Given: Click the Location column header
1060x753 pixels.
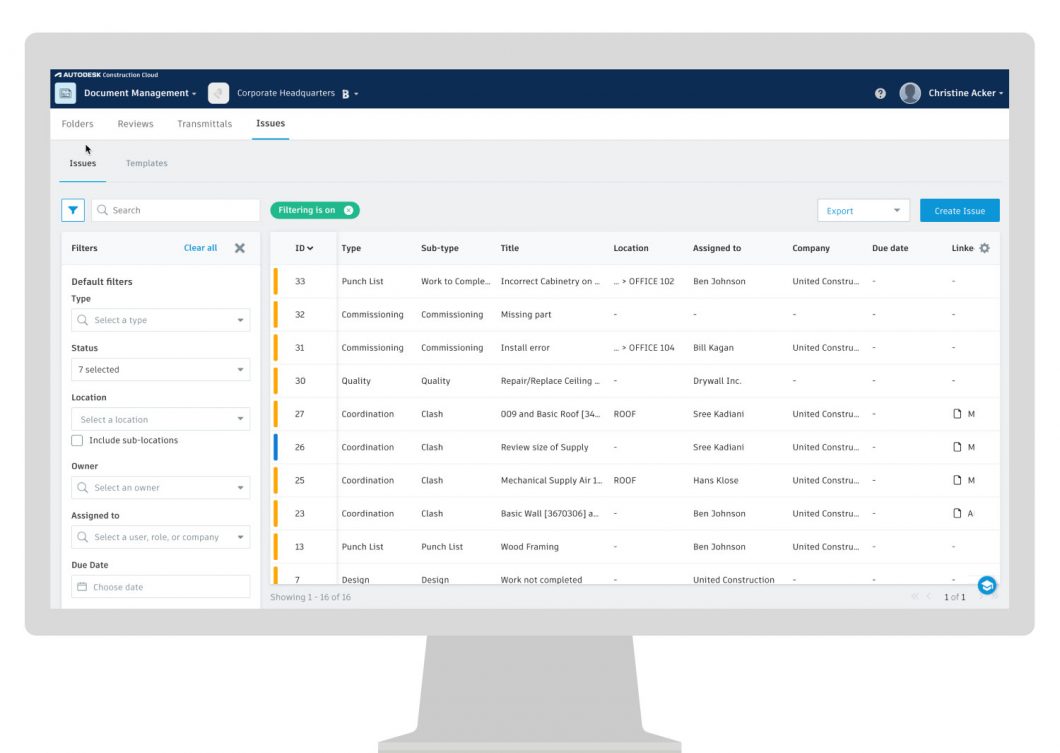Looking at the screenshot, I should click(x=631, y=248).
